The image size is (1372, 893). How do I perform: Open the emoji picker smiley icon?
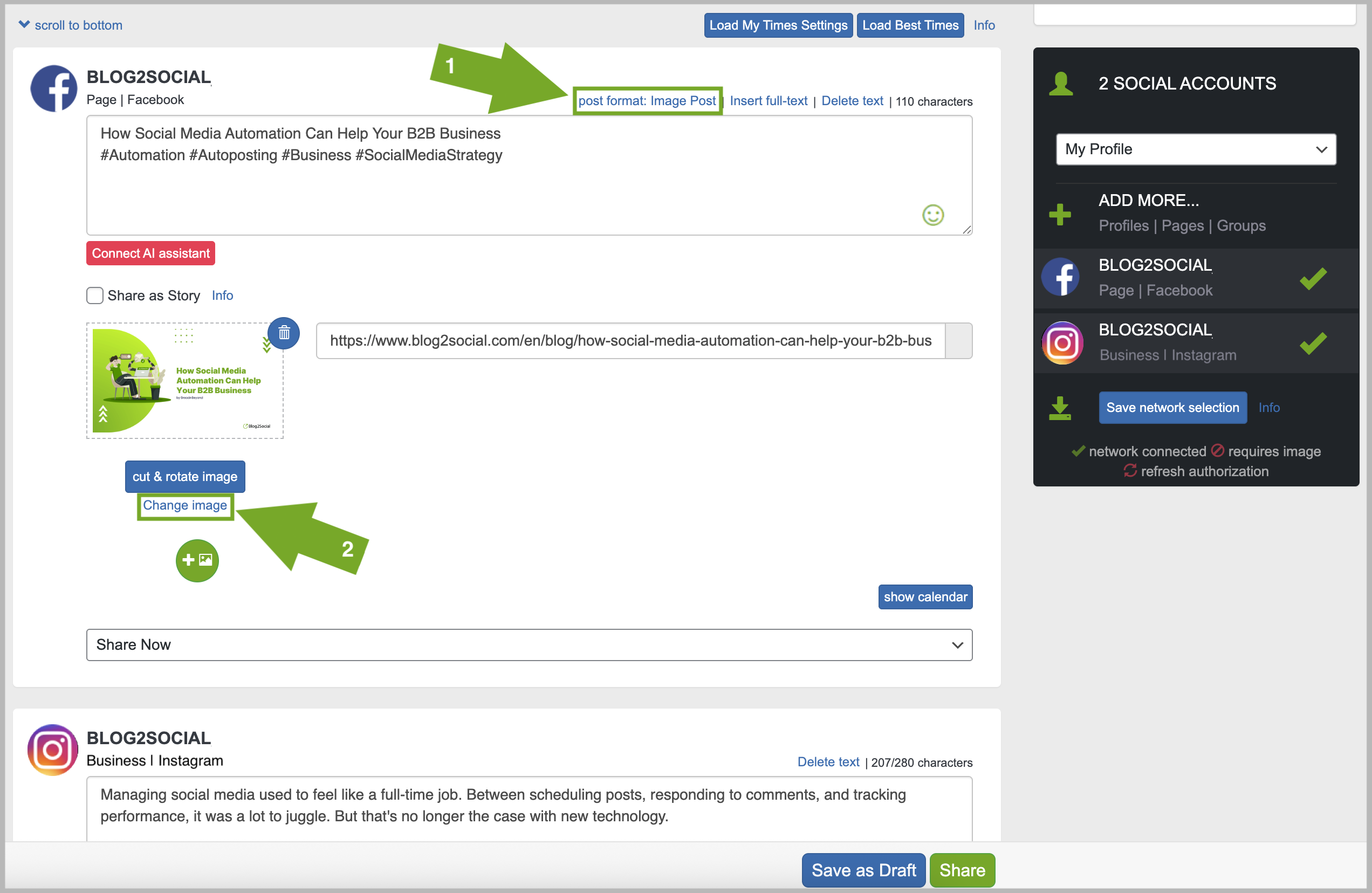click(932, 215)
